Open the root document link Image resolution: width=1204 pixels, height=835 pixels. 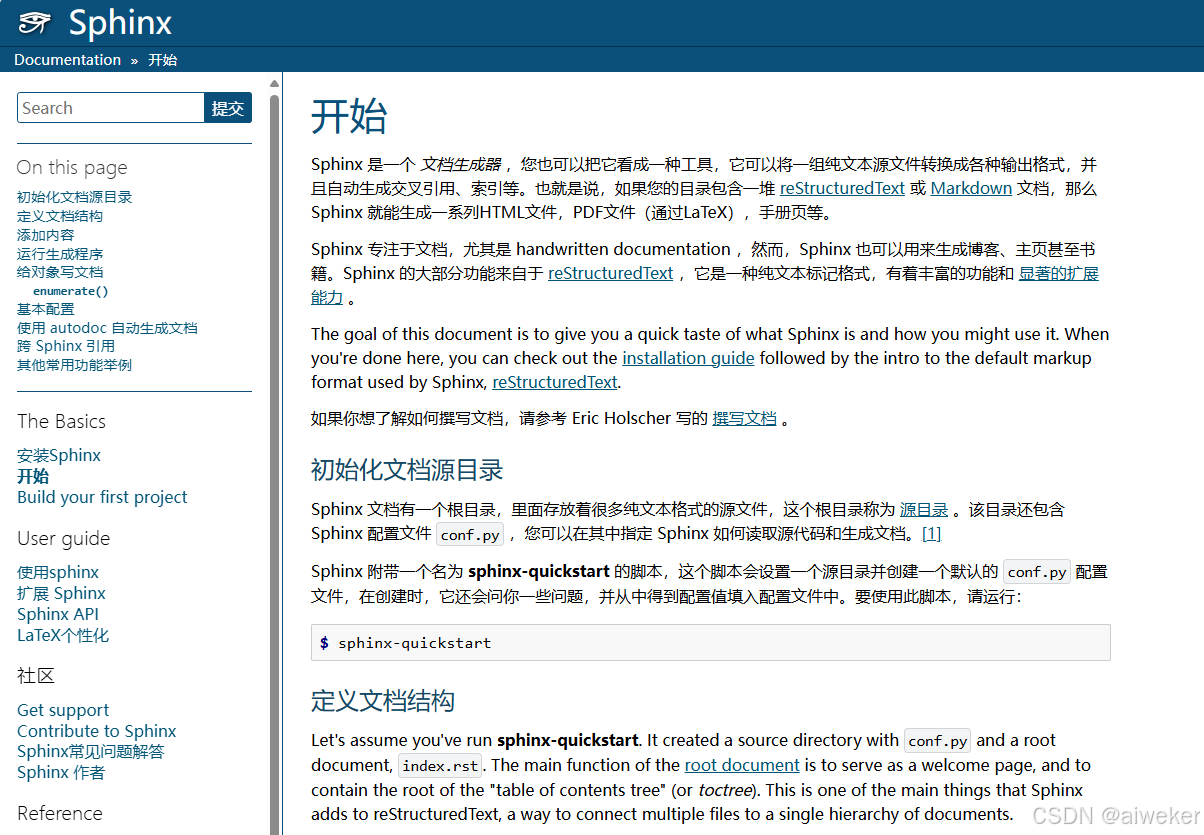pyautogui.click(x=742, y=765)
